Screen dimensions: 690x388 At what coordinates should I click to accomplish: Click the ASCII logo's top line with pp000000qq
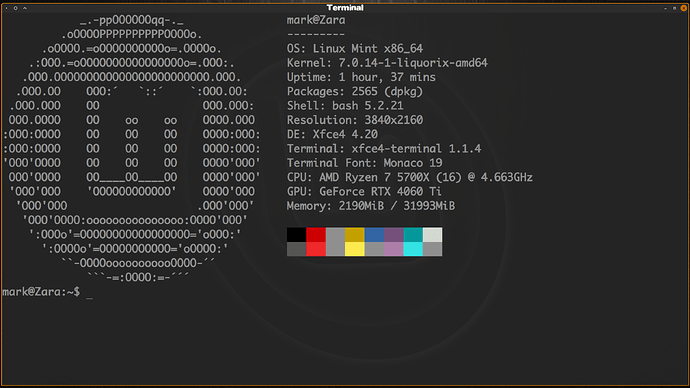coord(132,20)
